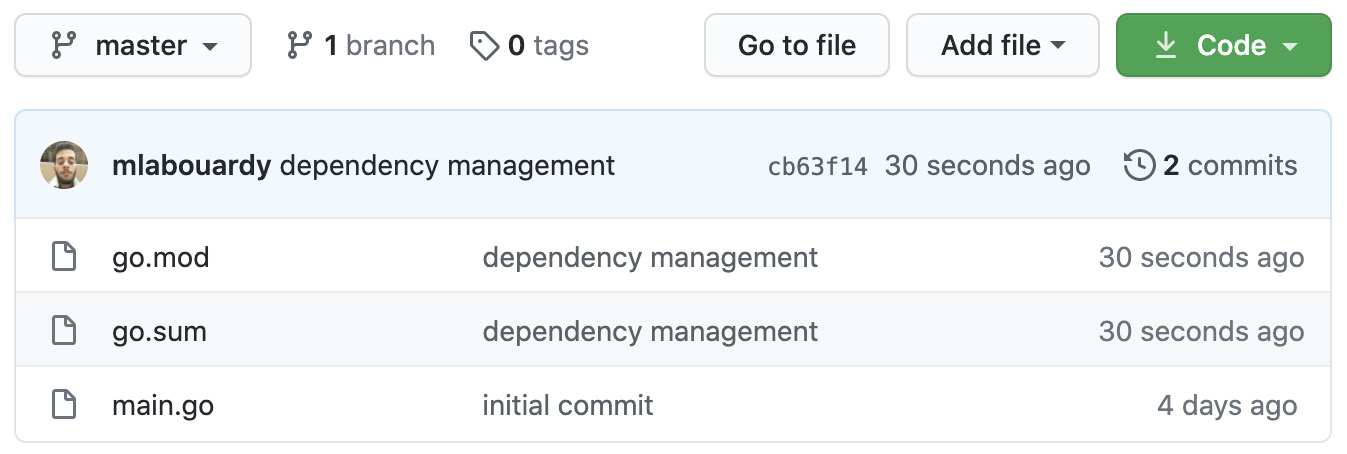View the 0 tags link
Image resolution: width=1347 pixels, height=454 pixels.
[x=529, y=45]
